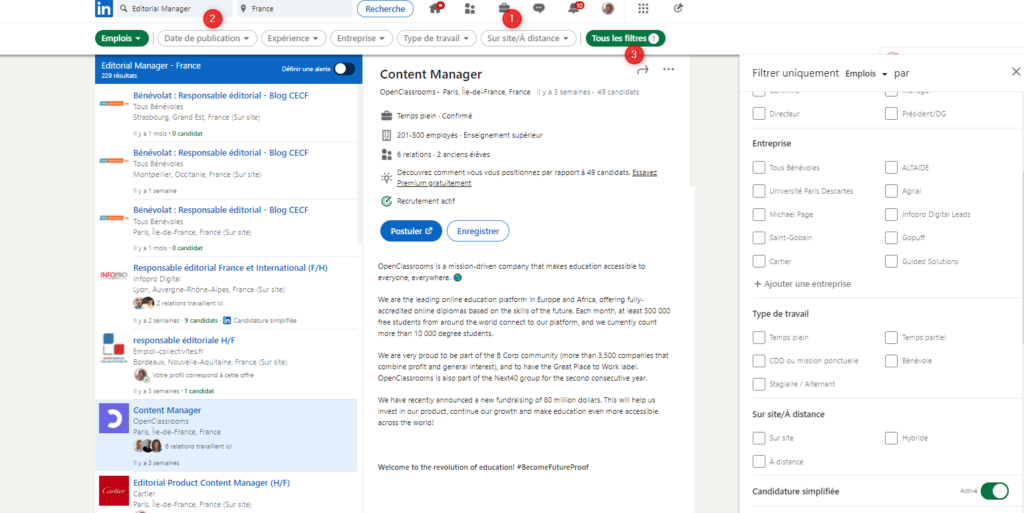The height and width of the screenshot is (513, 1024).
Task: Check the Agrial checkbox
Action: [891, 191]
